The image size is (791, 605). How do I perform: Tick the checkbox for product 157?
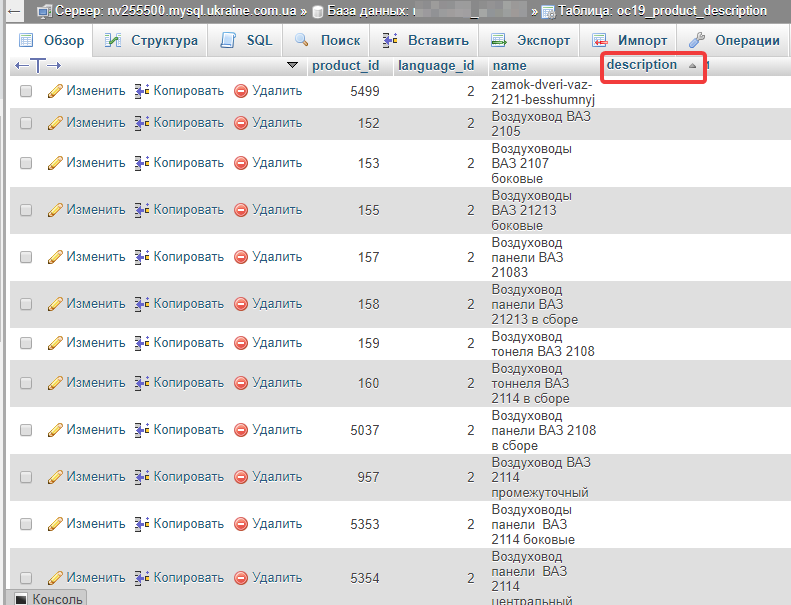click(26, 257)
